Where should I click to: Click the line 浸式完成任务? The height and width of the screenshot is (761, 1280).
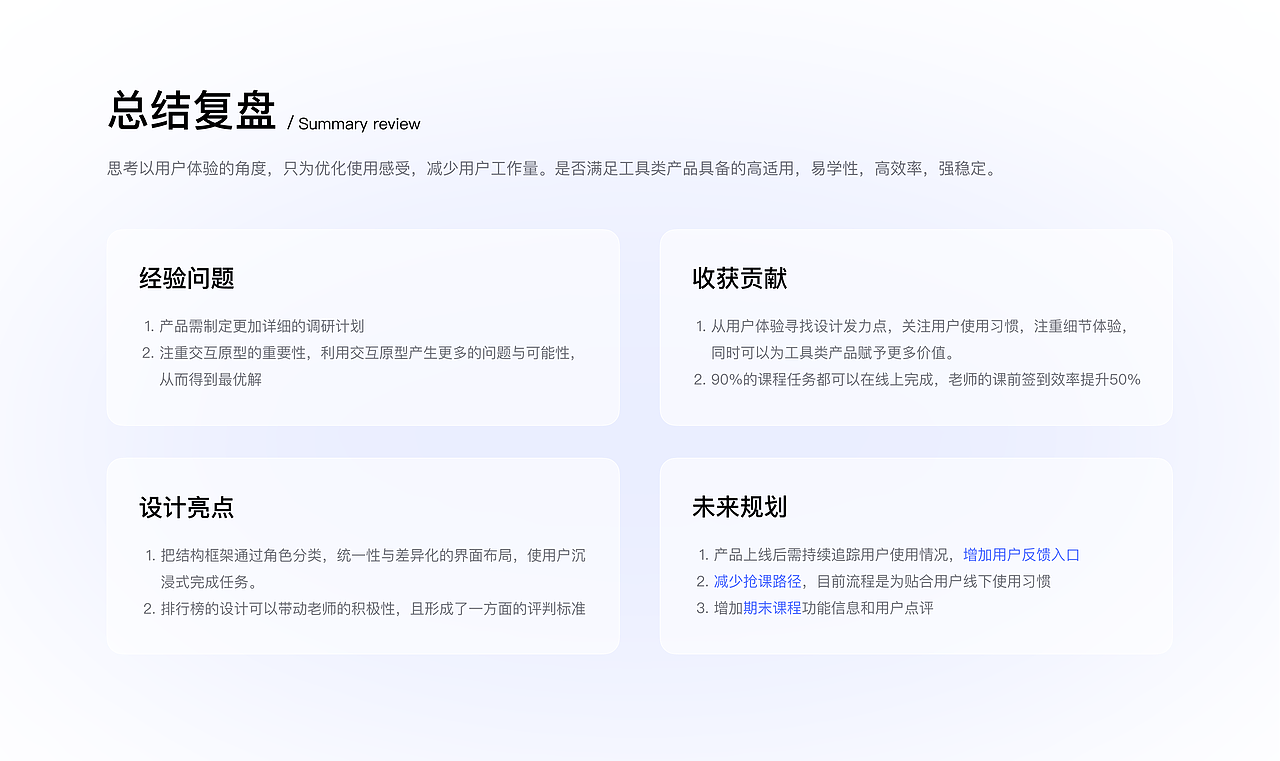coord(209,582)
